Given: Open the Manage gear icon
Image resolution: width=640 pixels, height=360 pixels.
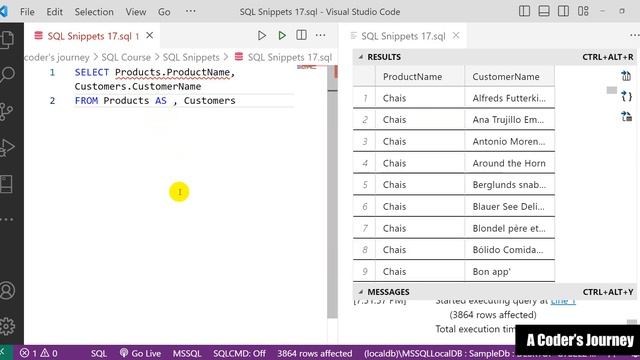Looking at the screenshot, I should coord(7,326).
